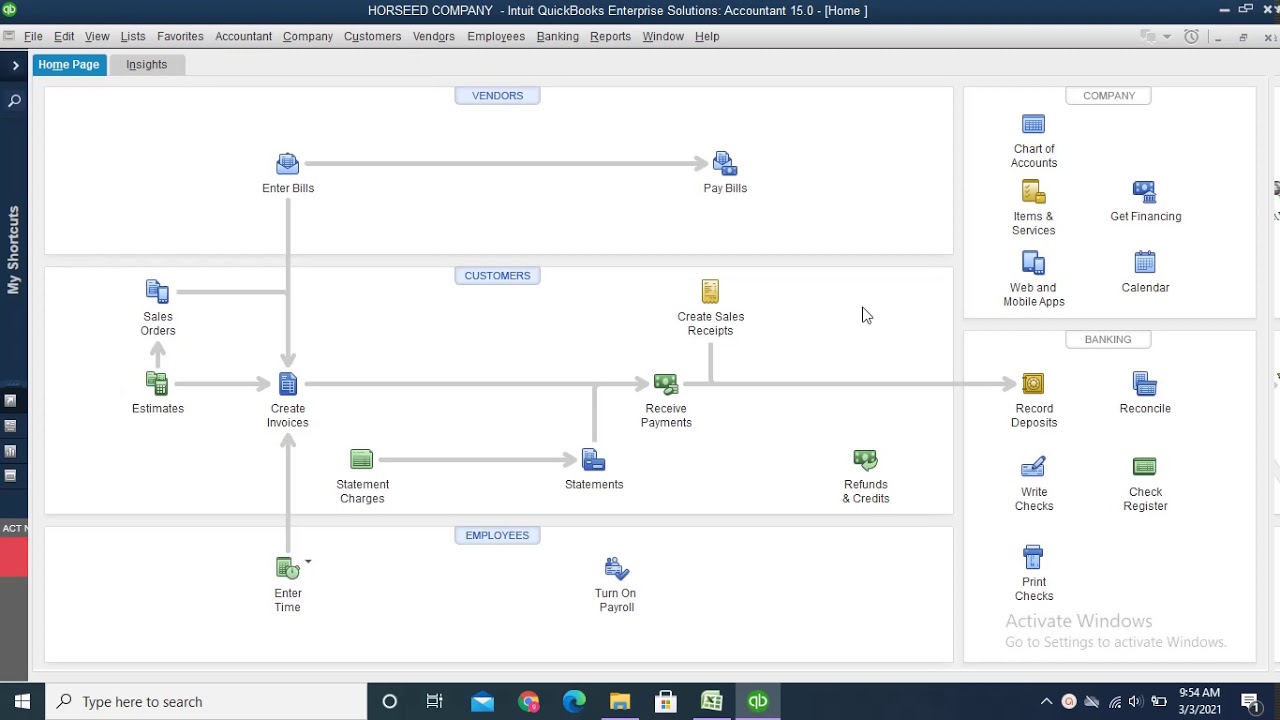Open Task View on the taskbar
The width and height of the screenshot is (1280, 720).
[x=435, y=702]
